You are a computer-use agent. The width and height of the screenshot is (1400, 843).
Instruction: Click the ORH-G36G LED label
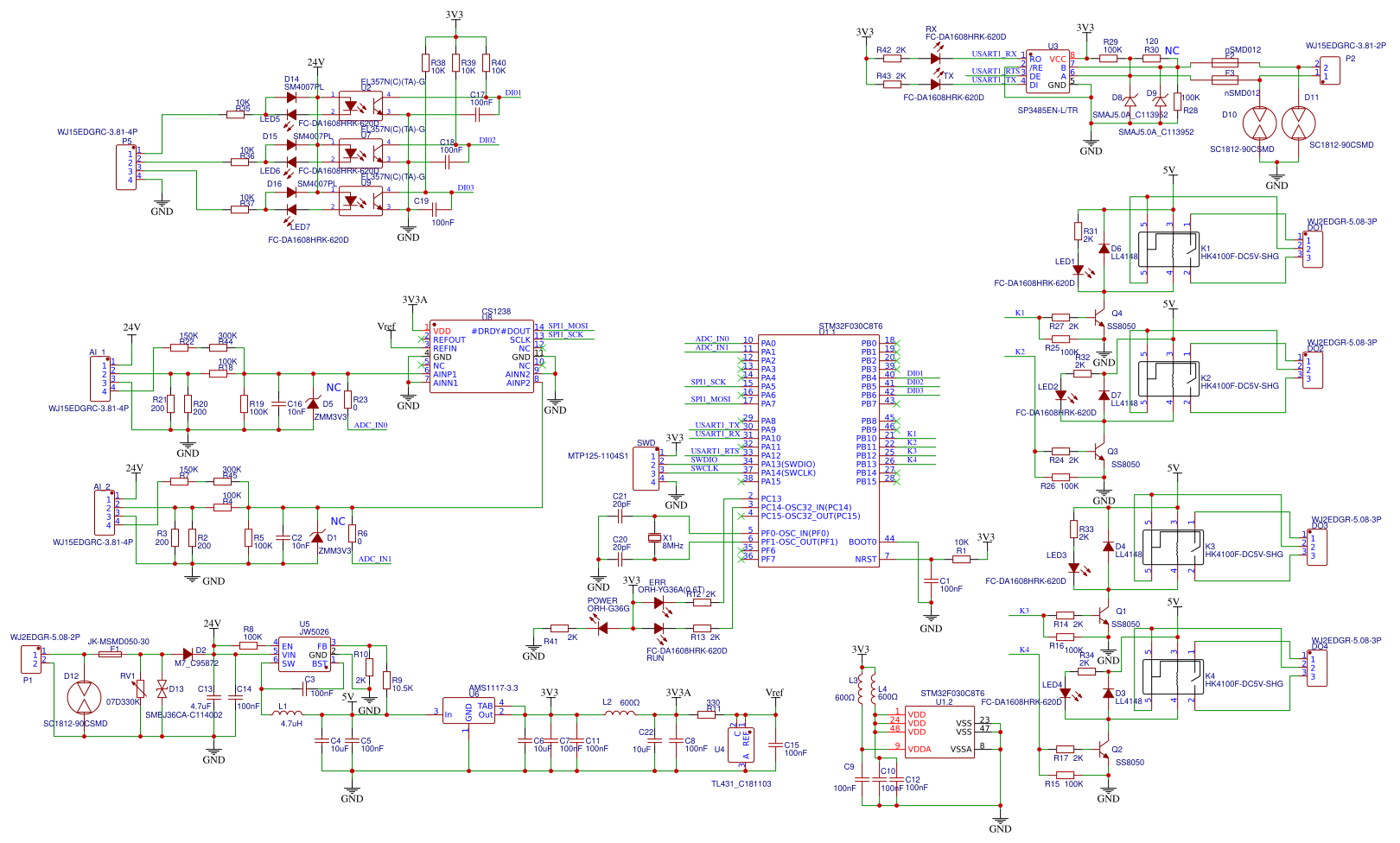coord(608,609)
